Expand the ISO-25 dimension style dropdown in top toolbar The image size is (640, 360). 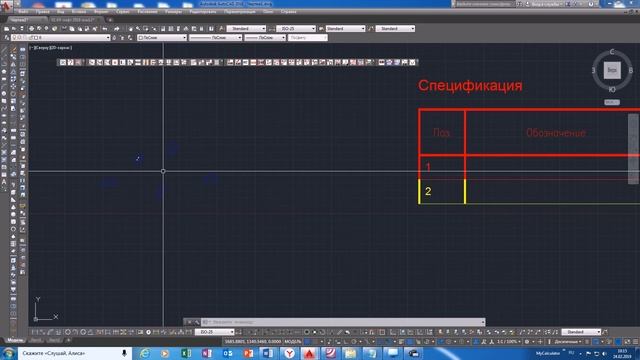click(313, 29)
